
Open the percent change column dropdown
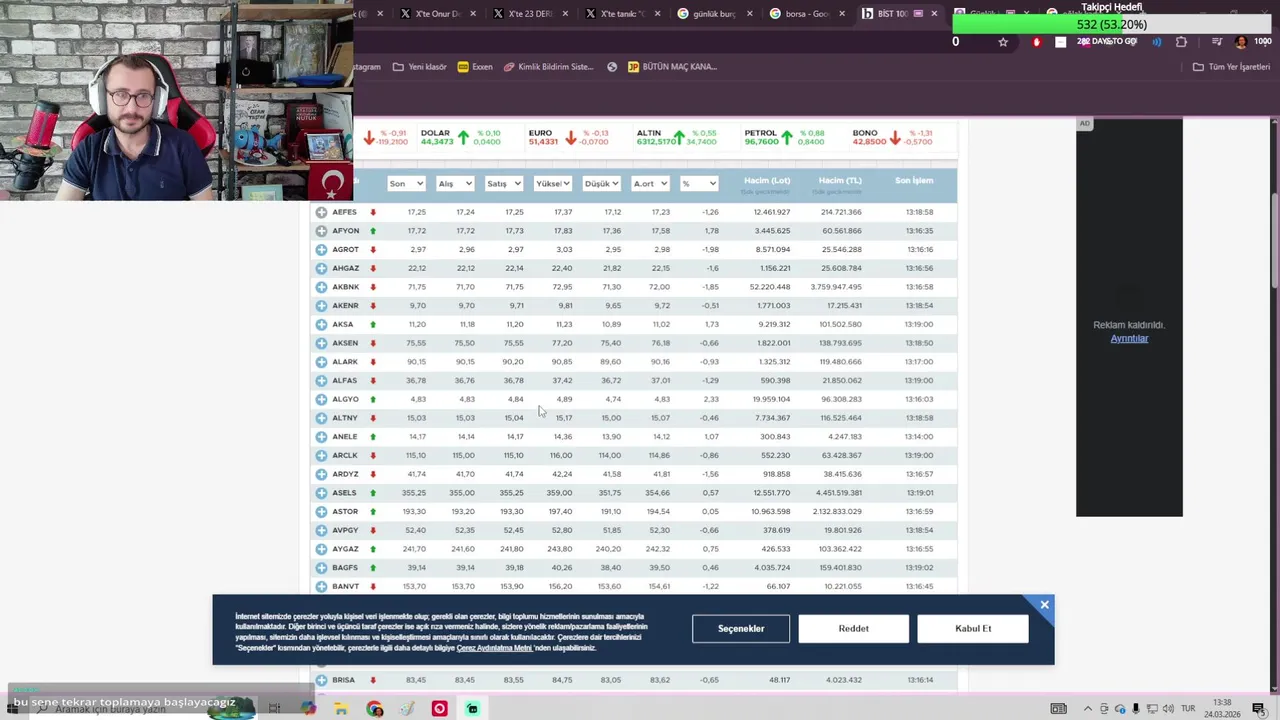click(699, 183)
